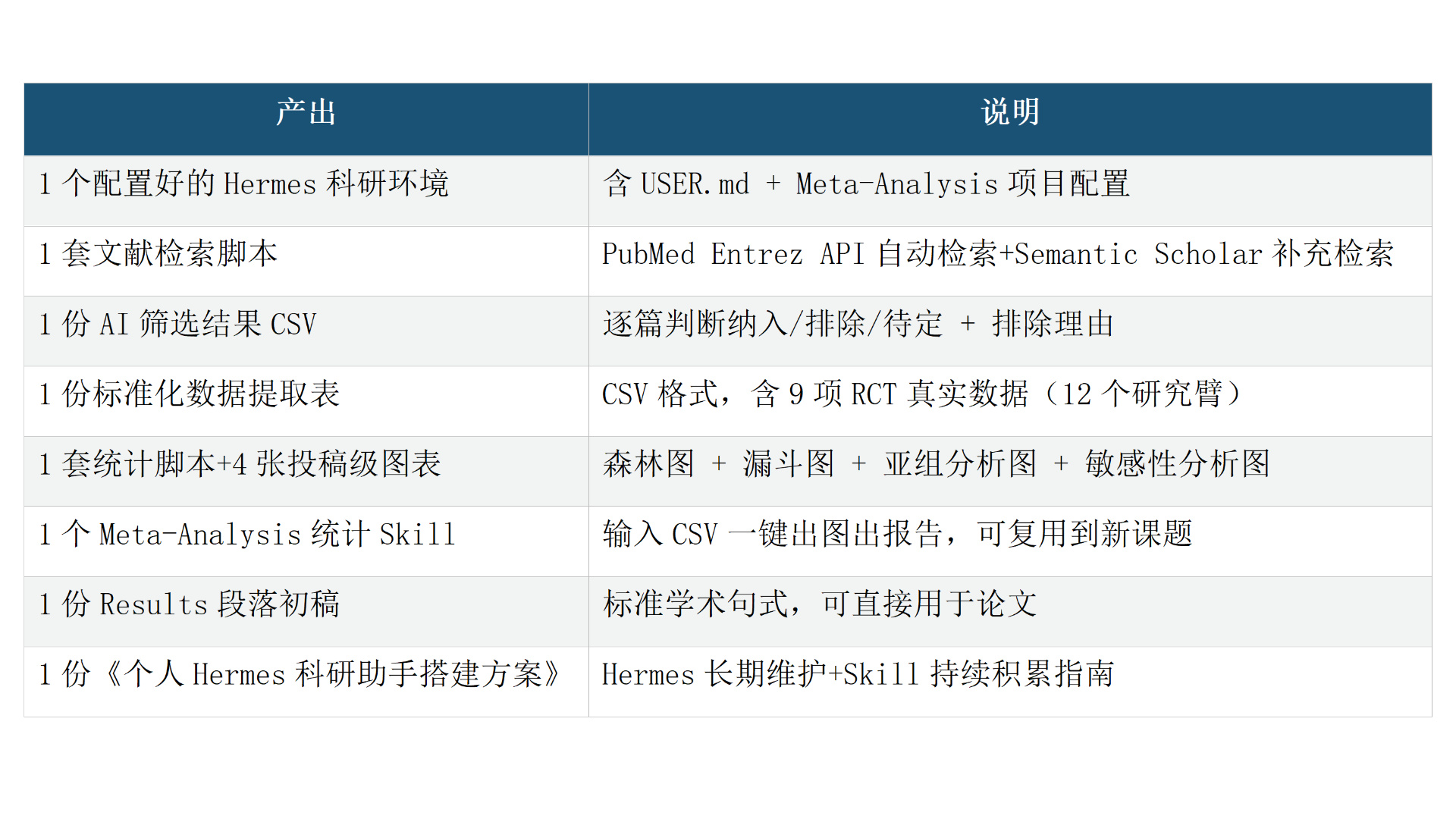Select the 统计脚本+4 张投稿级图表 cell
This screenshot has width=1456, height=819.
coord(240,464)
